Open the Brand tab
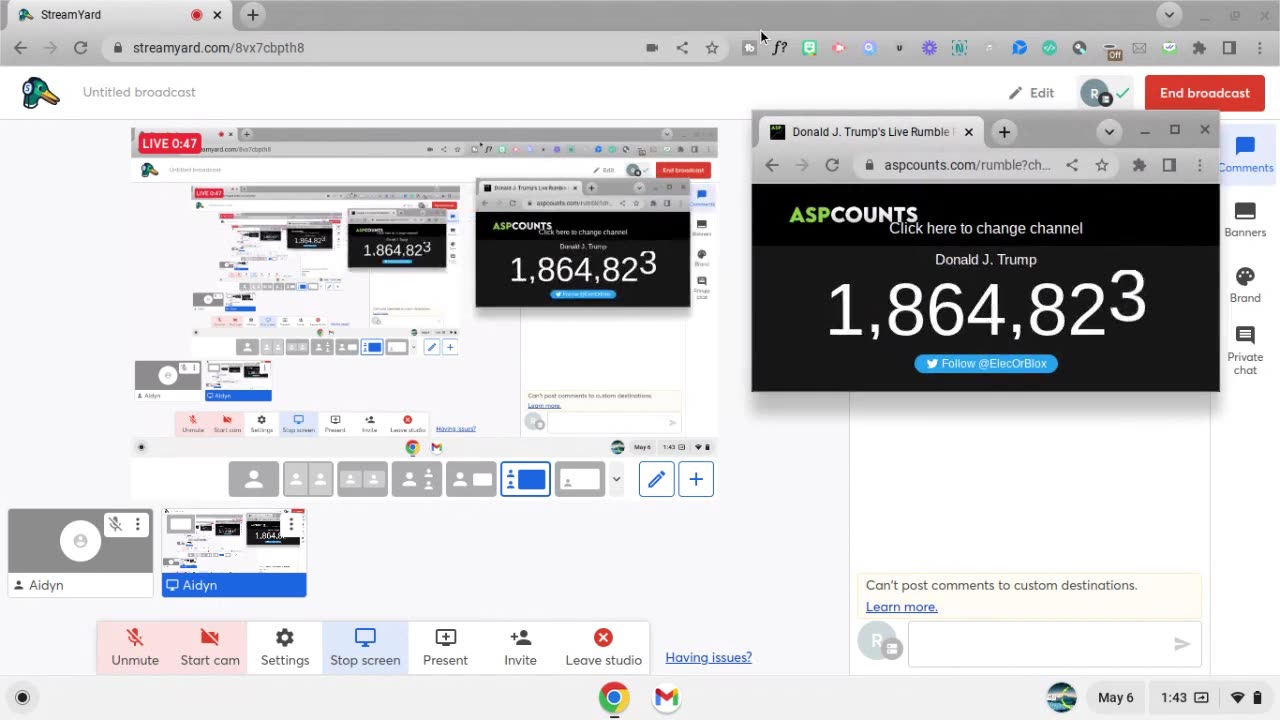 pyautogui.click(x=1245, y=285)
